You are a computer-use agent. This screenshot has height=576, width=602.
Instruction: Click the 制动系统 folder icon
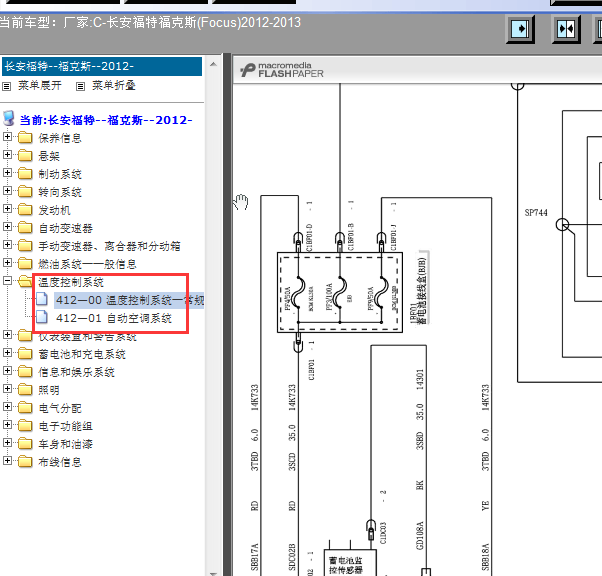pyautogui.click(x=25, y=174)
